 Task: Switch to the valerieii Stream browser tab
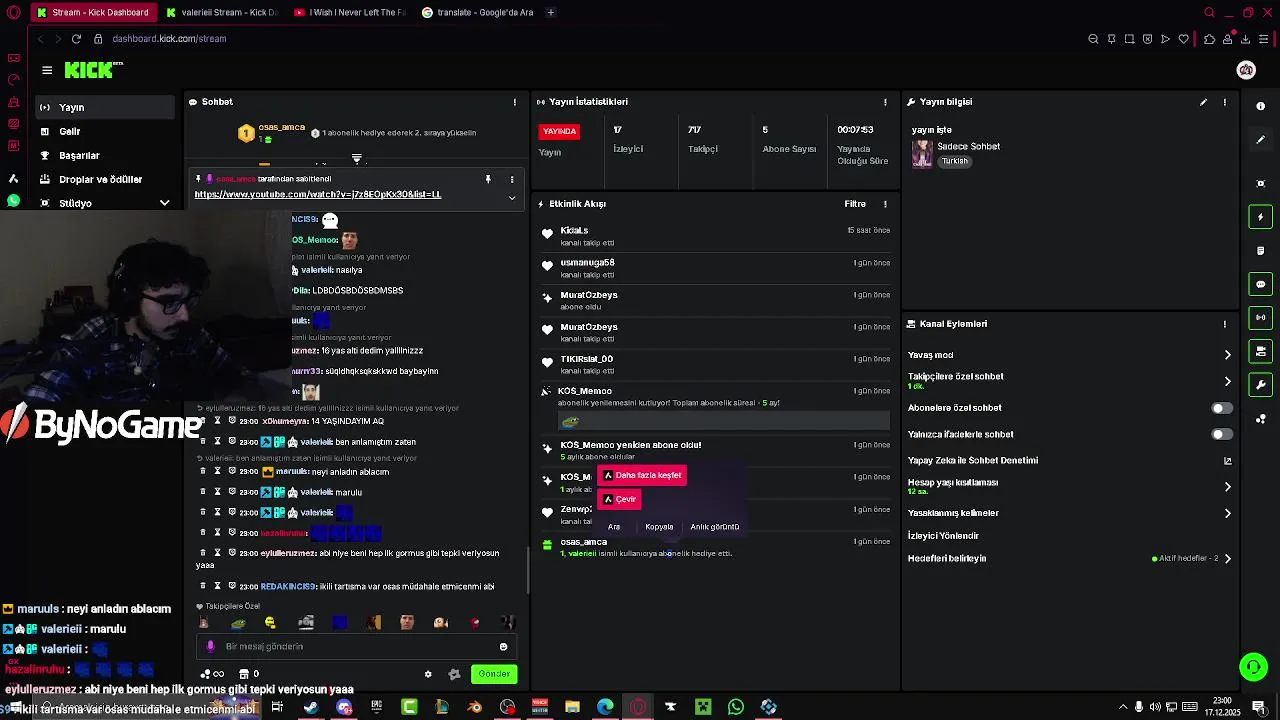point(222,12)
